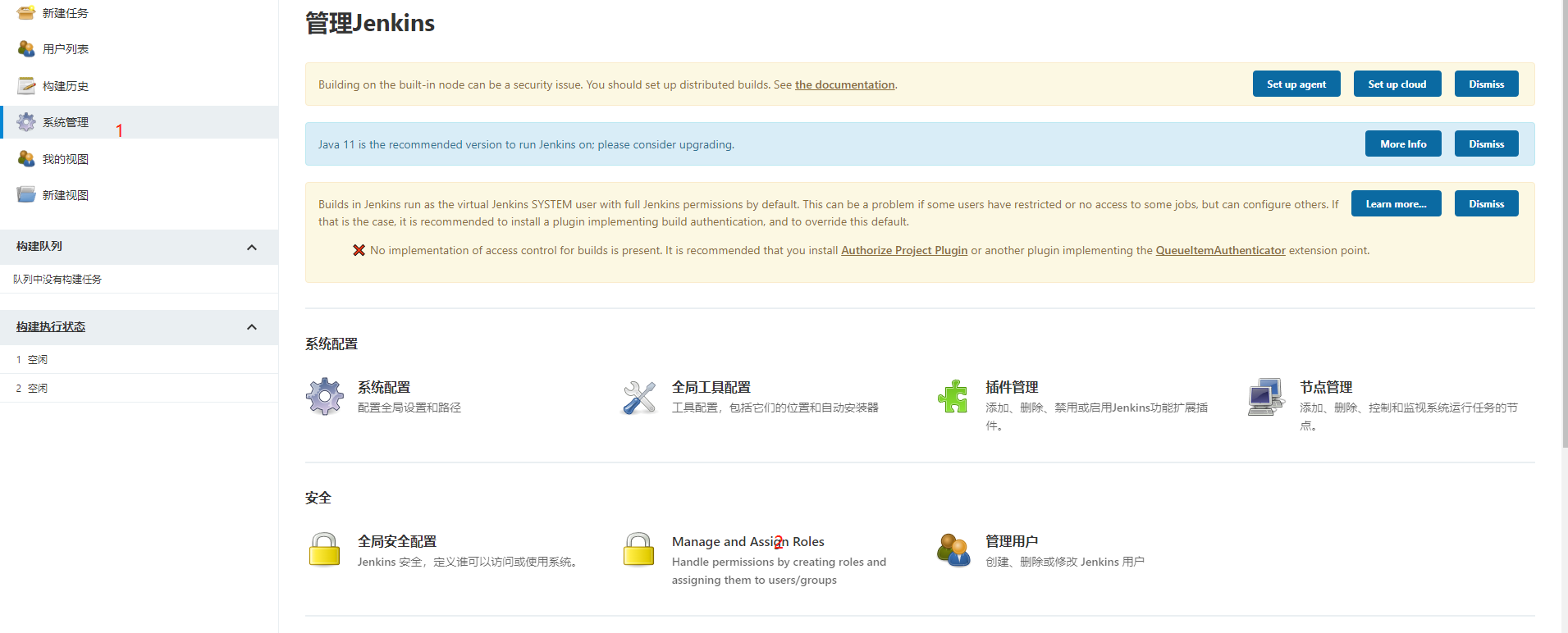Open the 全局安全配置 title
The height and width of the screenshot is (633, 1568).
click(397, 541)
